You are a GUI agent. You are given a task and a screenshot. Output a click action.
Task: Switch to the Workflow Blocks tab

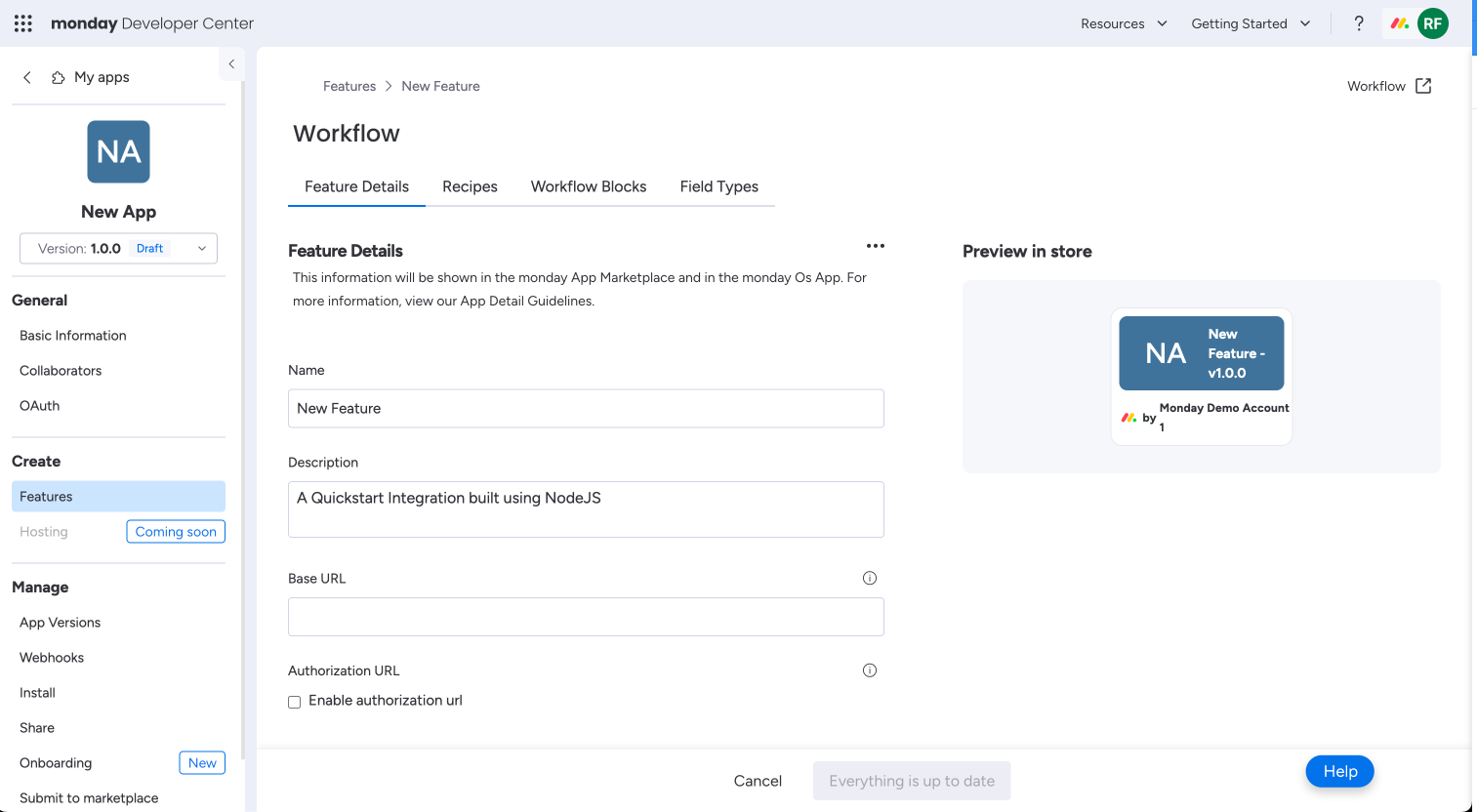pos(589,186)
